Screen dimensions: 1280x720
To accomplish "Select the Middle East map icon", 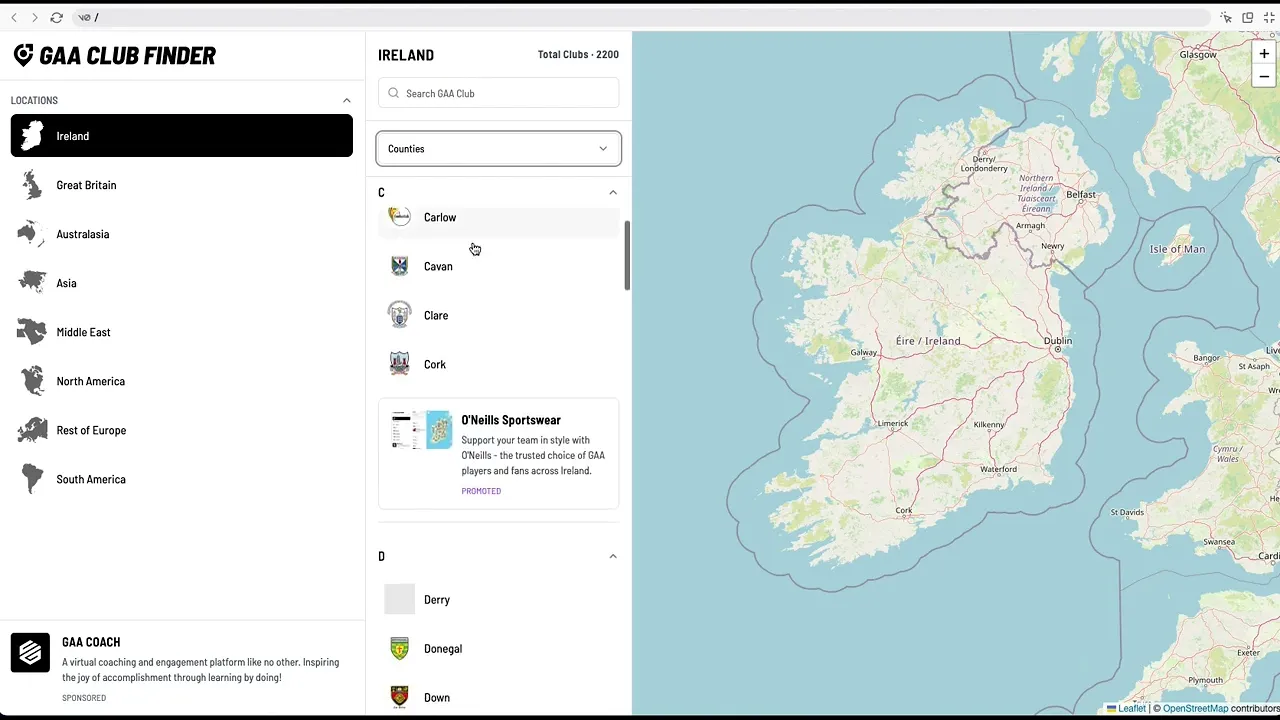I will pyautogui.click(x=32, y=332).
